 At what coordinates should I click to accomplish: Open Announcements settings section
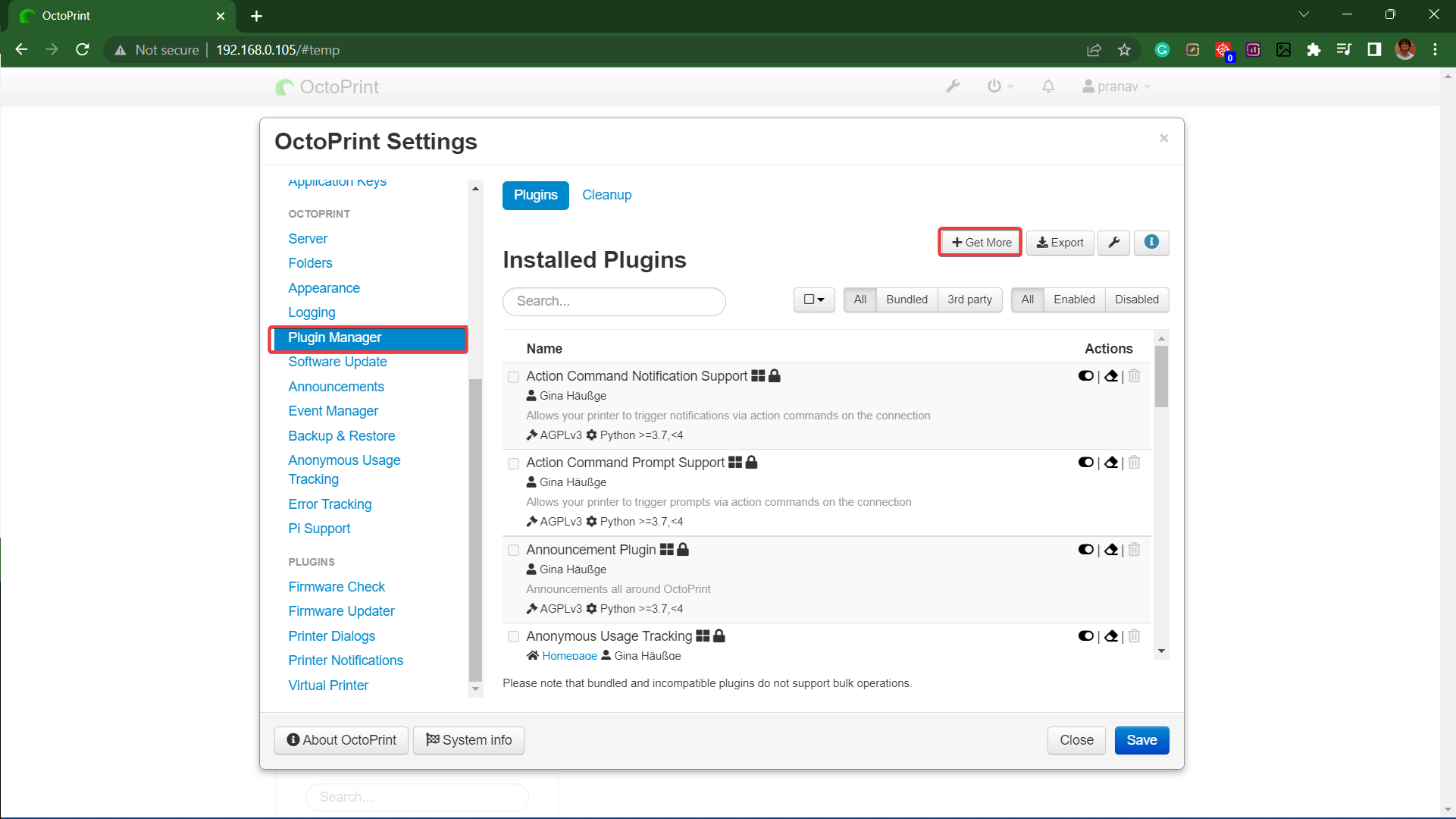336,387
